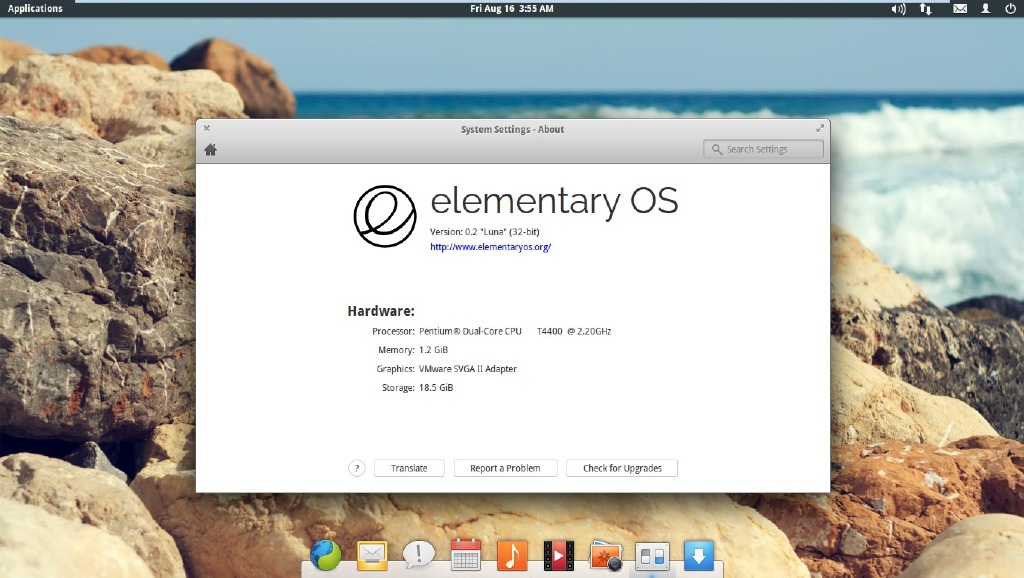Click the Hardware heading
1024x578 pixels.
click(x=381, y=311)
